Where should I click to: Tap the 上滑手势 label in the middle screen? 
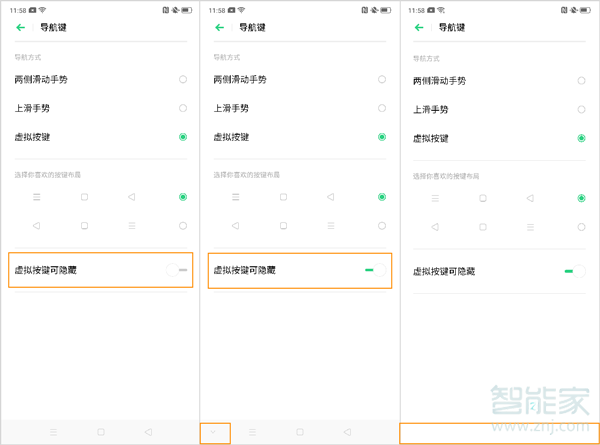pyautogui.click(x=231, y=108)
